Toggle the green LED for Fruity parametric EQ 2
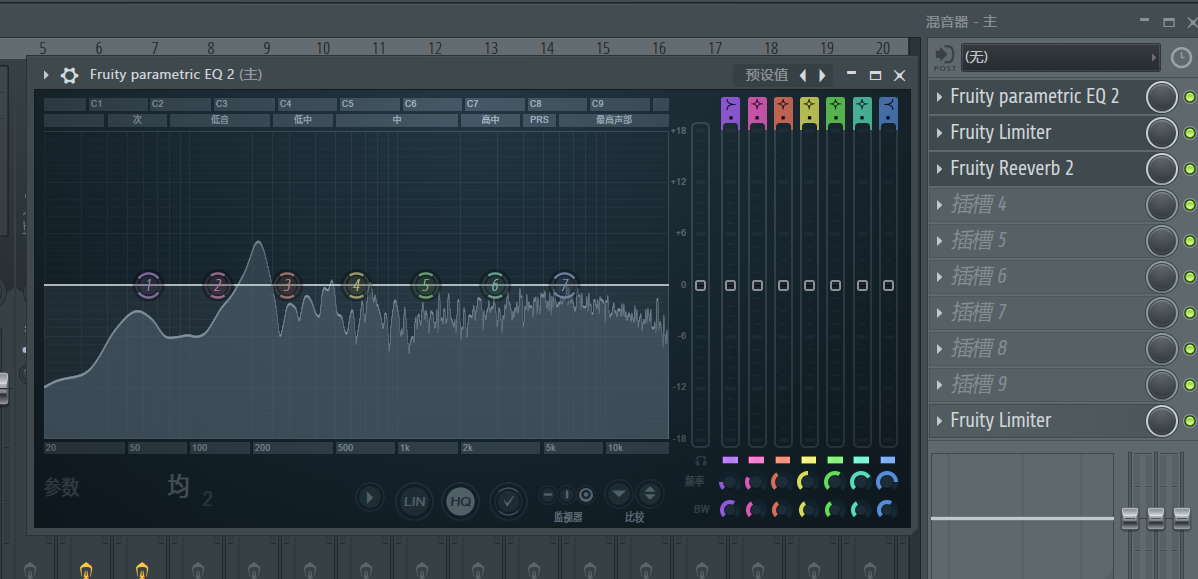The height and width of the screenshot is (579, 1198). coord(1190,97)
